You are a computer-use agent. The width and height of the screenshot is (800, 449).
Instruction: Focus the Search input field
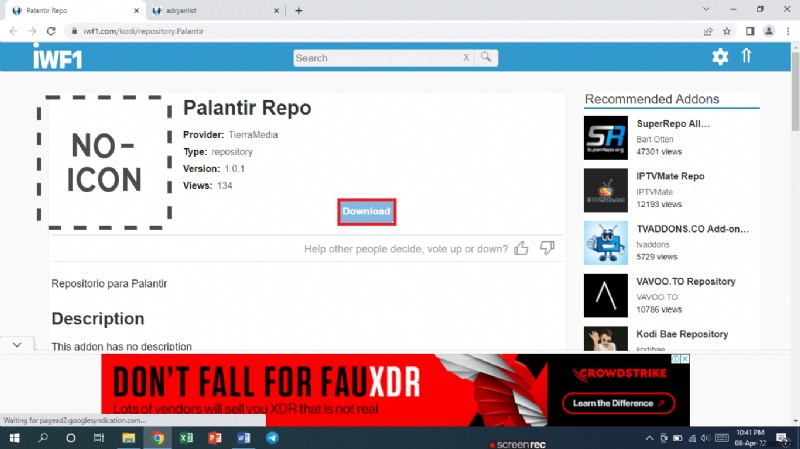377,58
